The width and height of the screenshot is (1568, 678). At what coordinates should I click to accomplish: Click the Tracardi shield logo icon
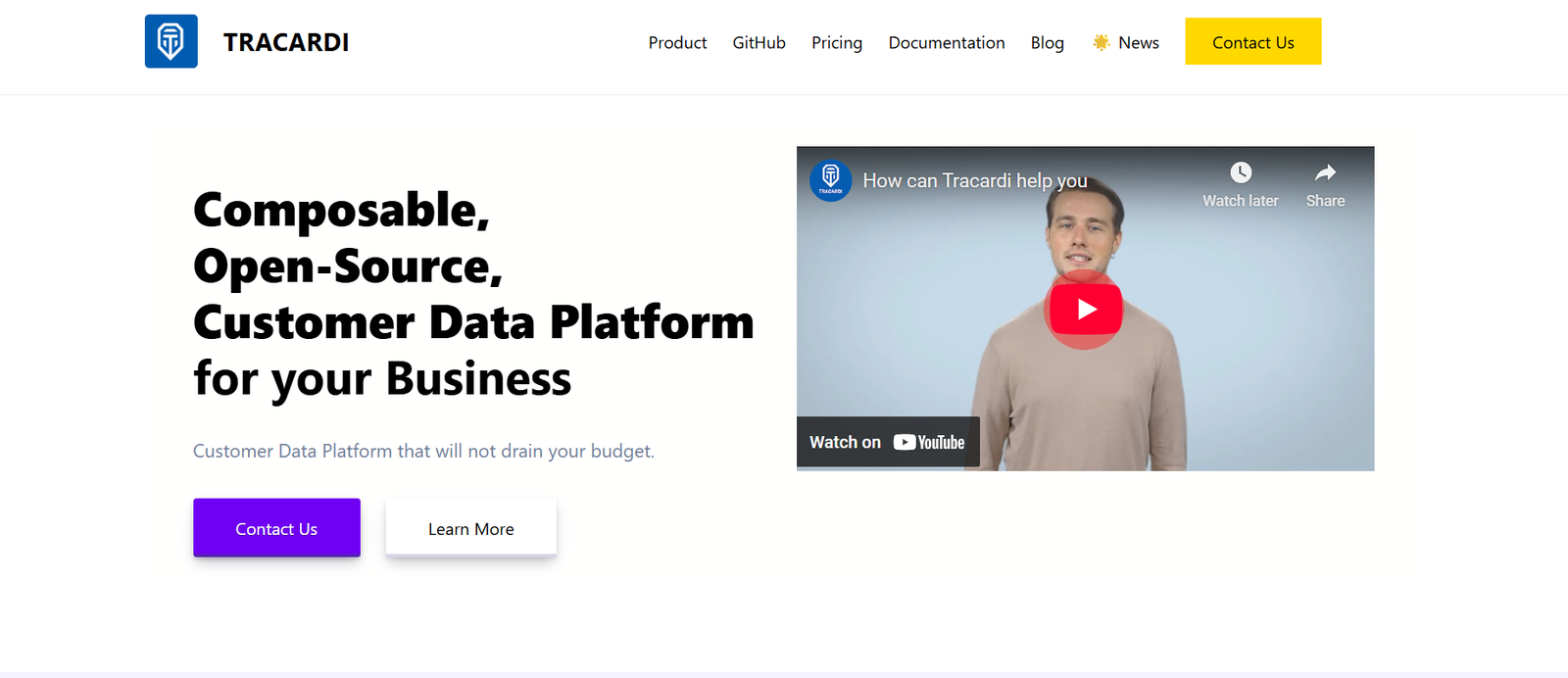[171, 41]
